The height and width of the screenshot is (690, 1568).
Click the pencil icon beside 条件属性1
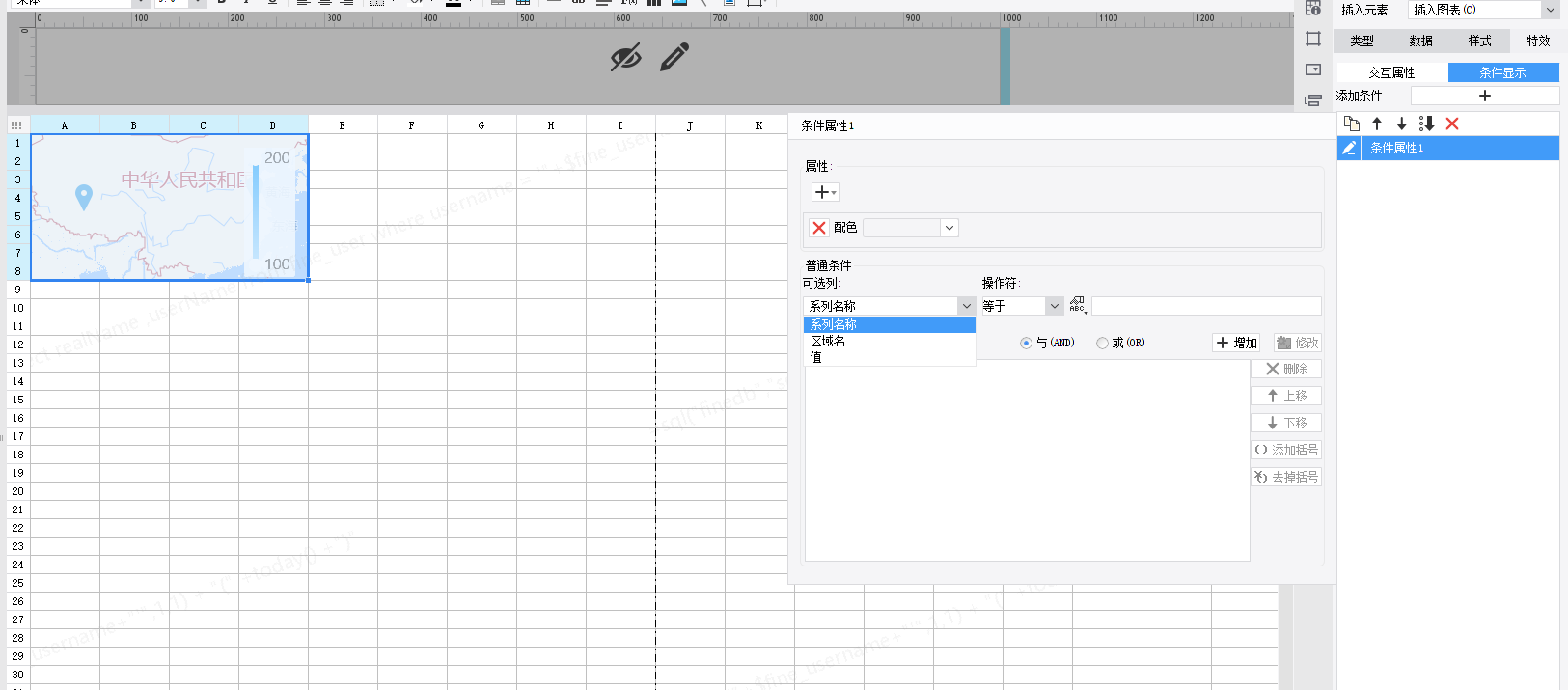tap(1349, 148)
